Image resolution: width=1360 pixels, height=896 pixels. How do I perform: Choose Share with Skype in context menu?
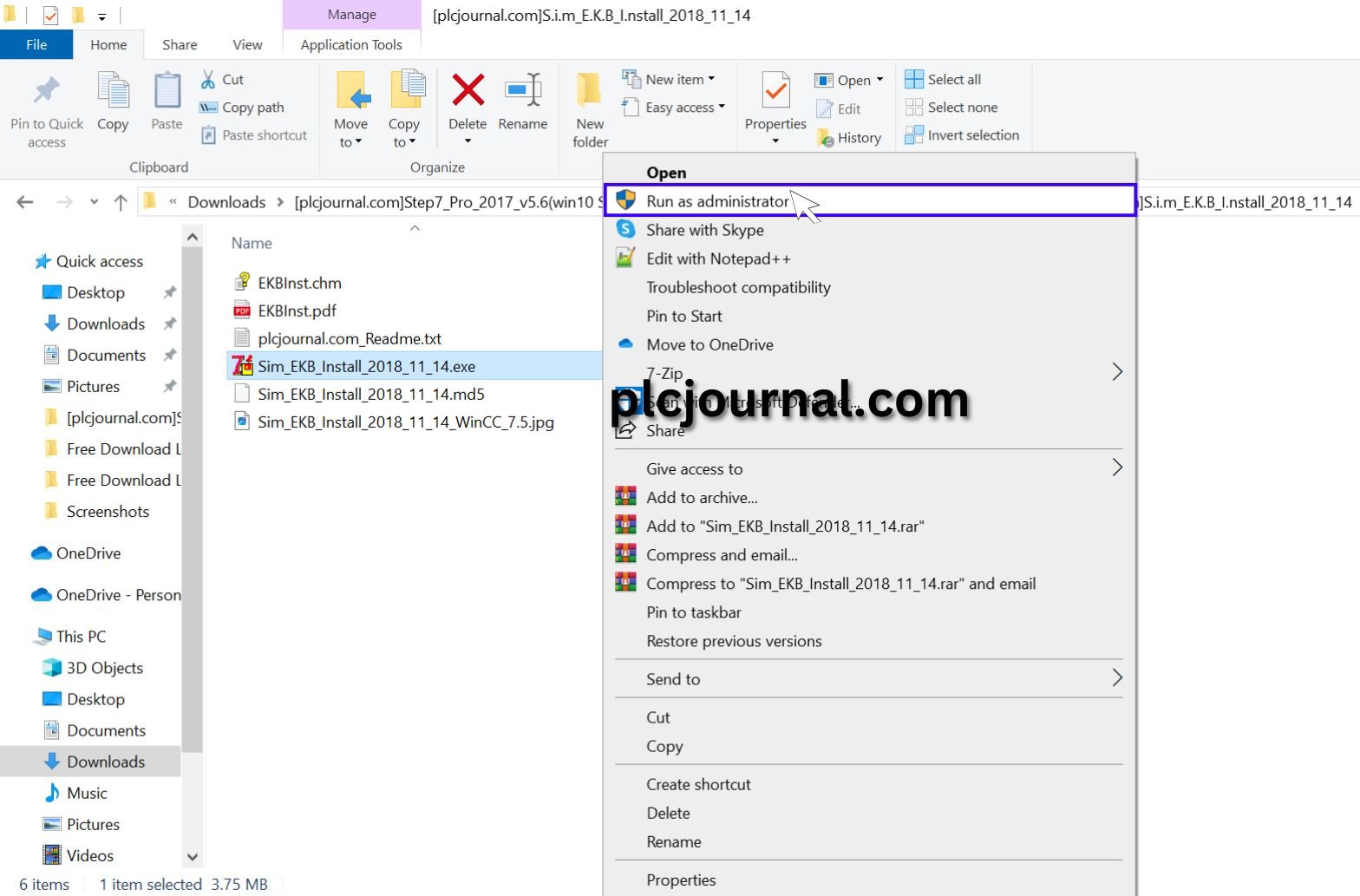pos(869,230)
